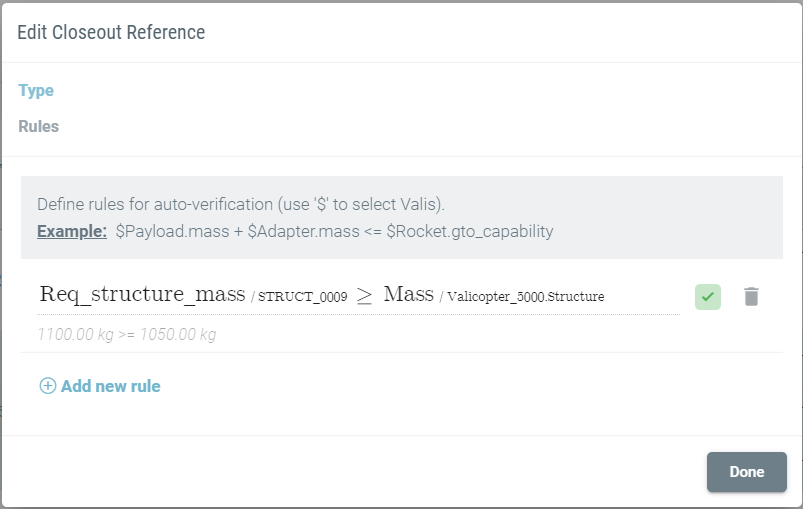This screenshot has width=803, height=509.
Task: Click the underlined Example label
Action: (72, 231)
